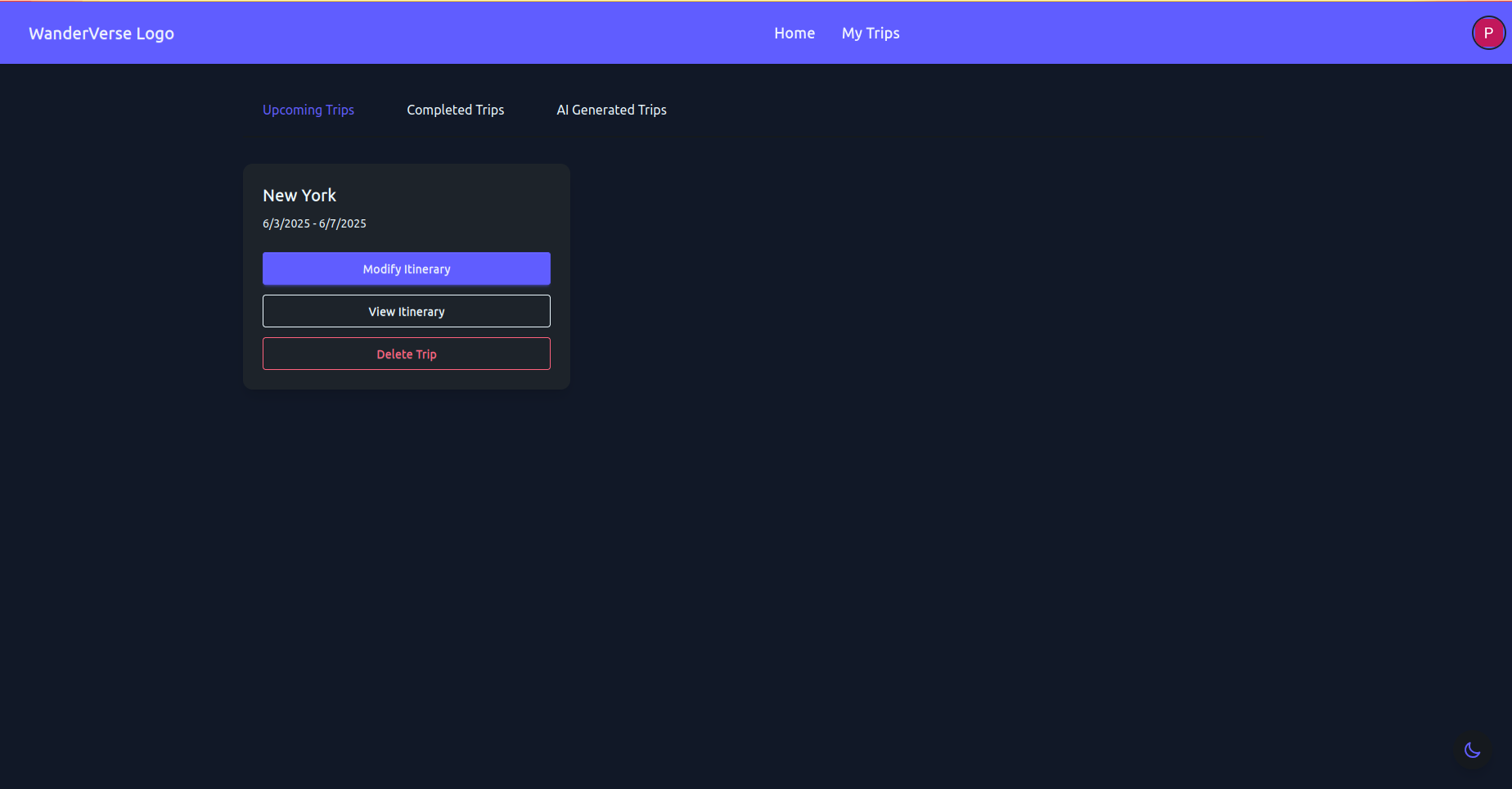Open My Trips in the navbar
Image resolution: width=1512 pixels, height=789 pixels.
click(x=870, y=34)
